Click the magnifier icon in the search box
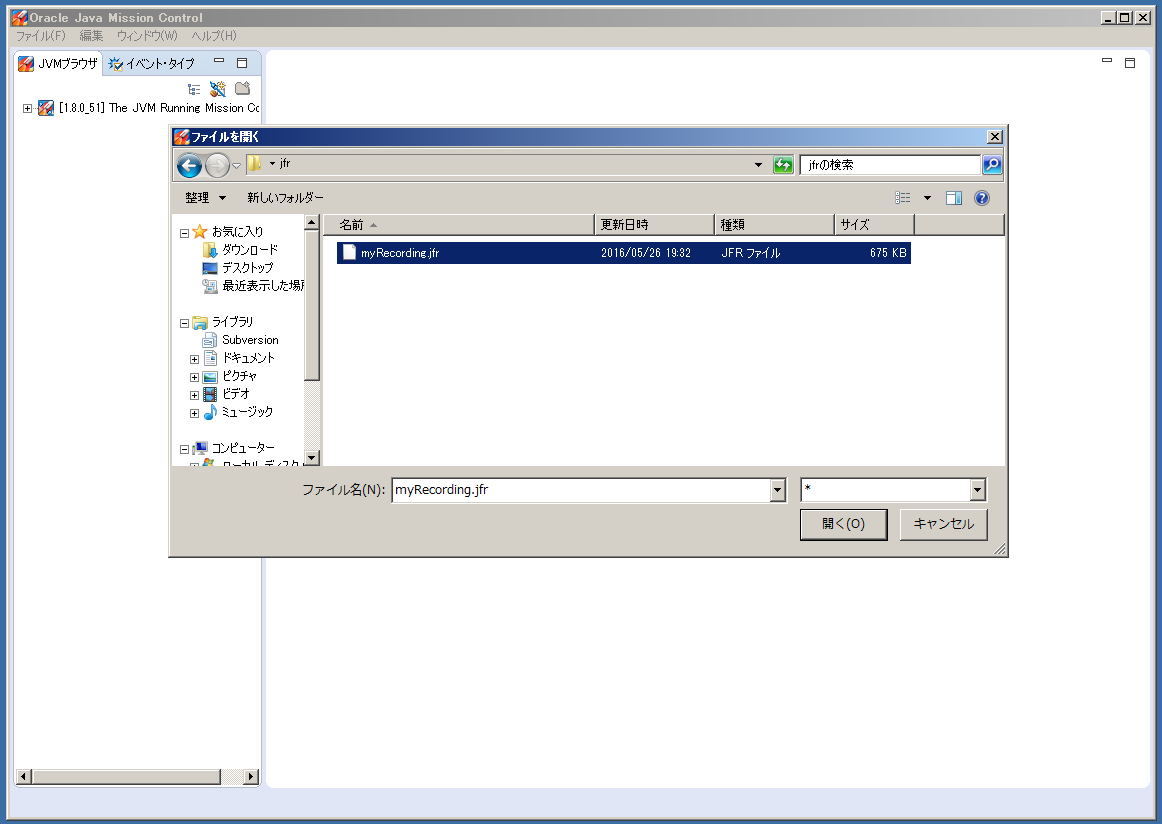The width and height of the screenshot is (1162, 824). pyautogui.click(x=991, y=164)
